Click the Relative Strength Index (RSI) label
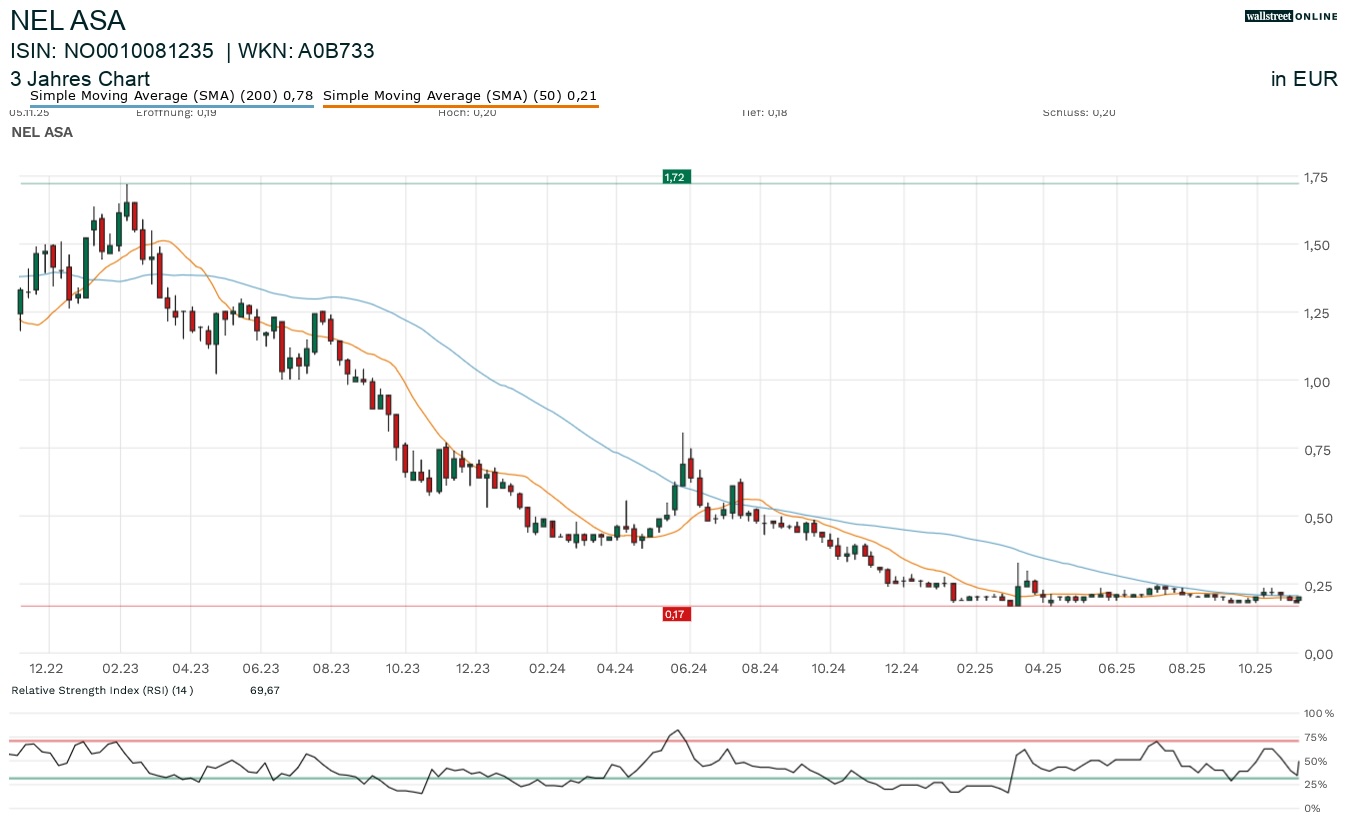Viewport: 1349px width, 836px height. click(x=101, y=690)
